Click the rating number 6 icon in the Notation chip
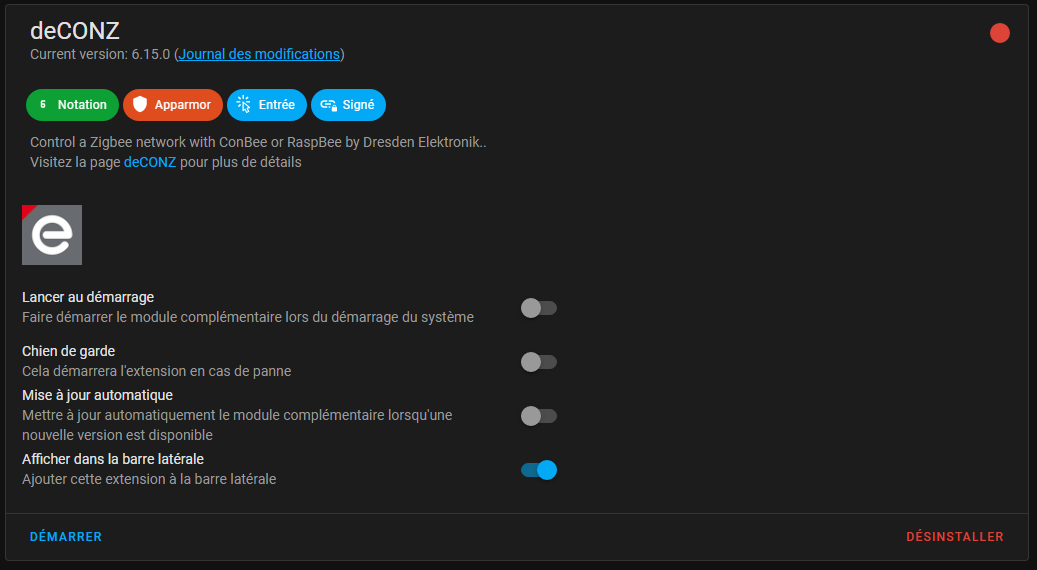The width and height of the screenshot is (1037, 570). coord(43,105)
